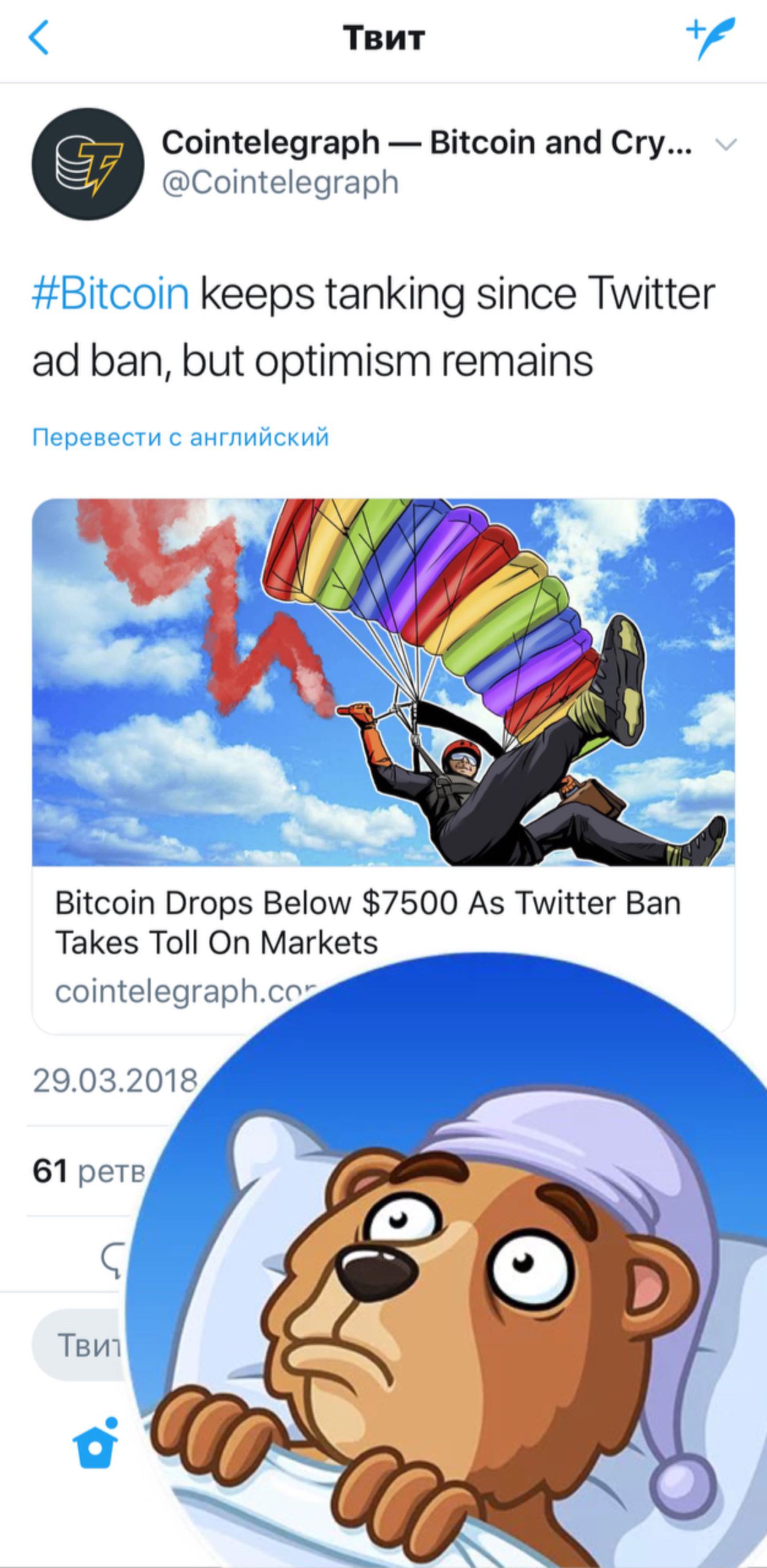Screen dimensions: 767x1568
Task: Open Bitcoin Drops Below $7500 headline
Action: (x=368, y=922)
